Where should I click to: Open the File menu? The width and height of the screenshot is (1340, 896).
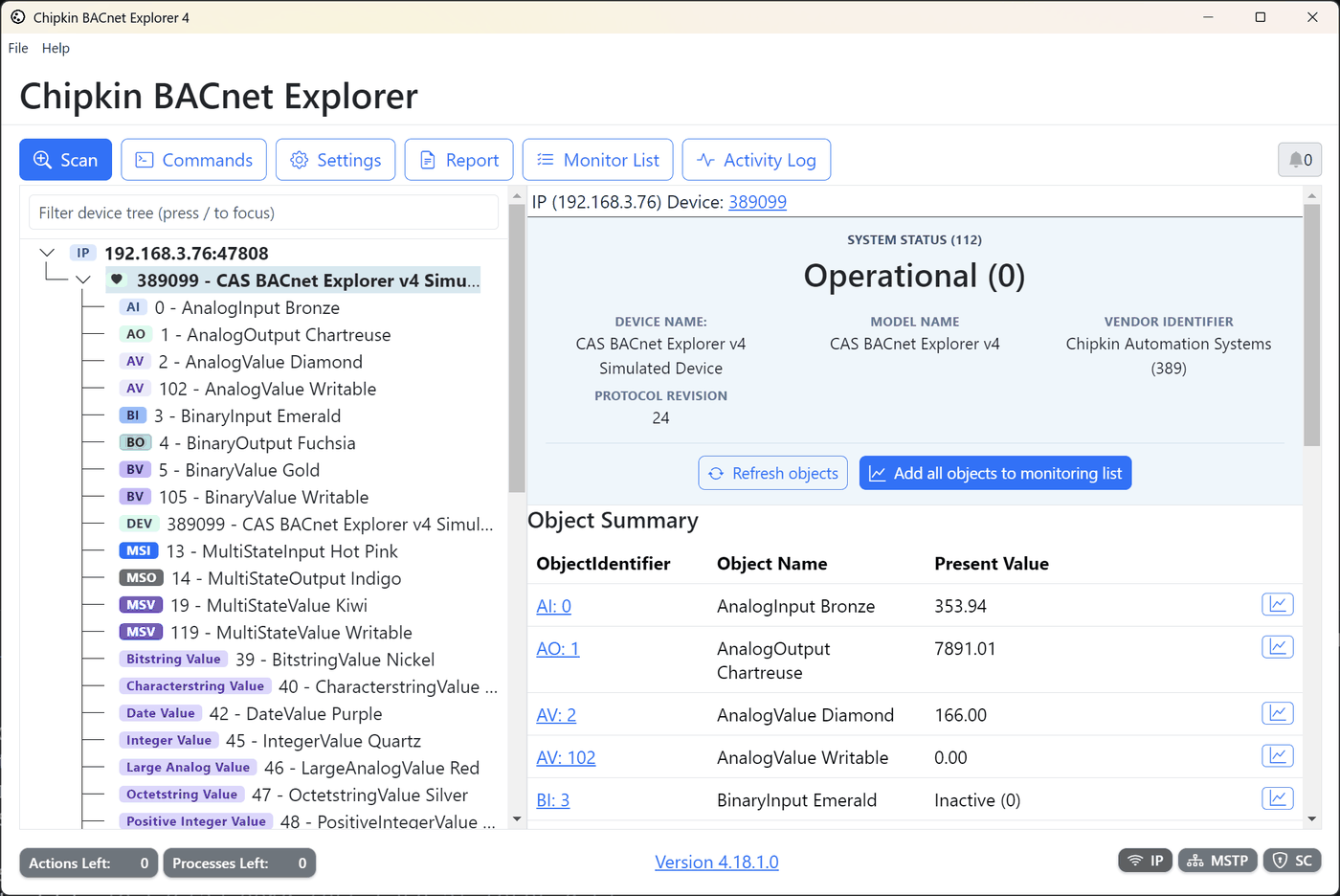(18, 48)
